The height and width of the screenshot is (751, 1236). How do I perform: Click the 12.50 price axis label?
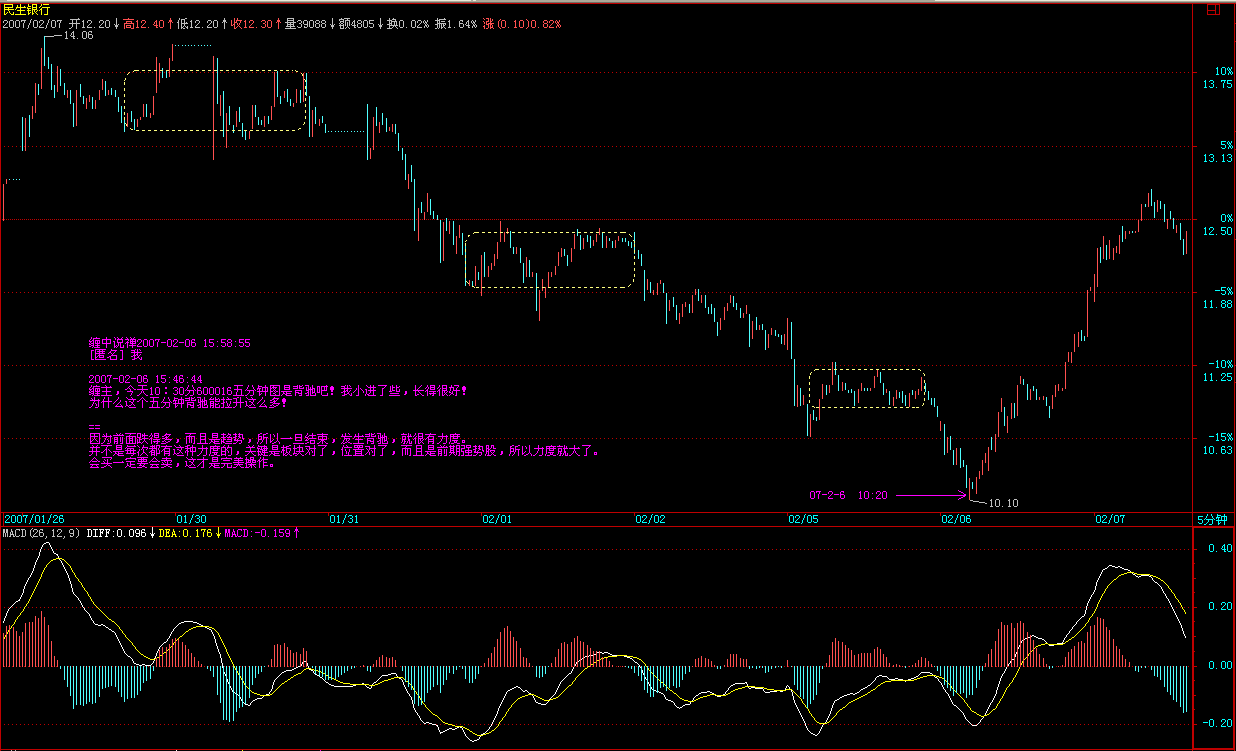pyautogui.click(x=1217, y=231)
